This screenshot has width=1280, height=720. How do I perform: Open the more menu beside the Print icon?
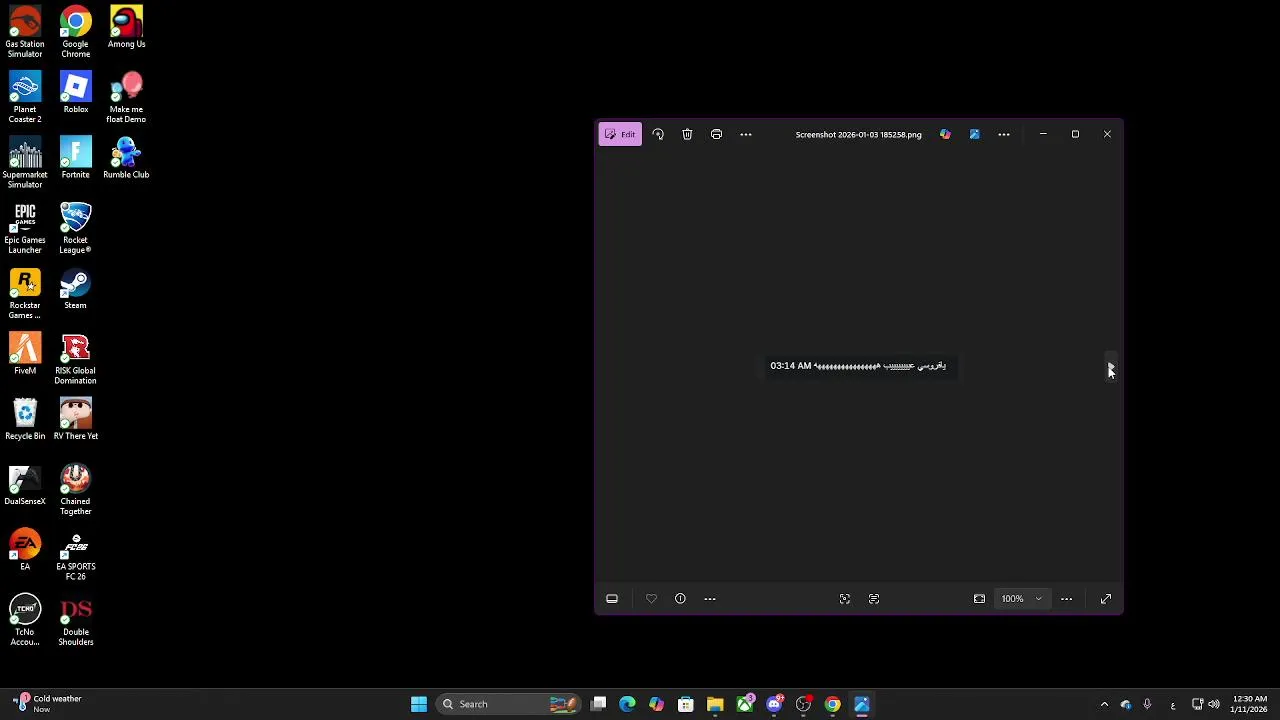[746, 134]
